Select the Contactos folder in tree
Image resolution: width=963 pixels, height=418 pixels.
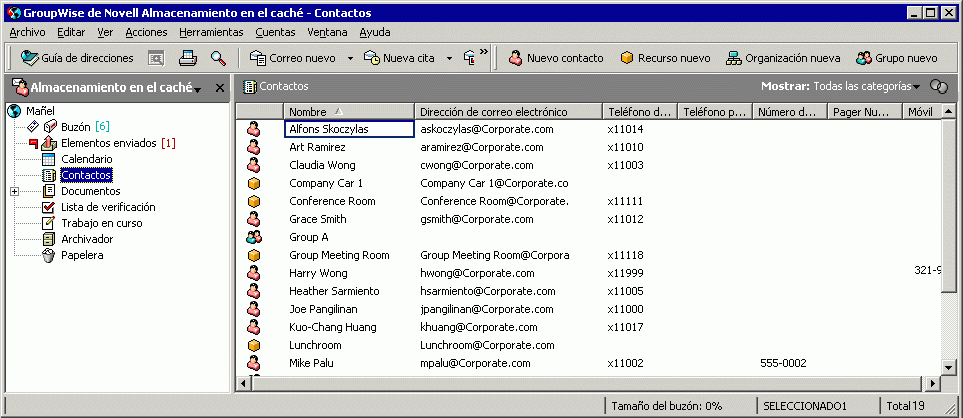[86, 175]
